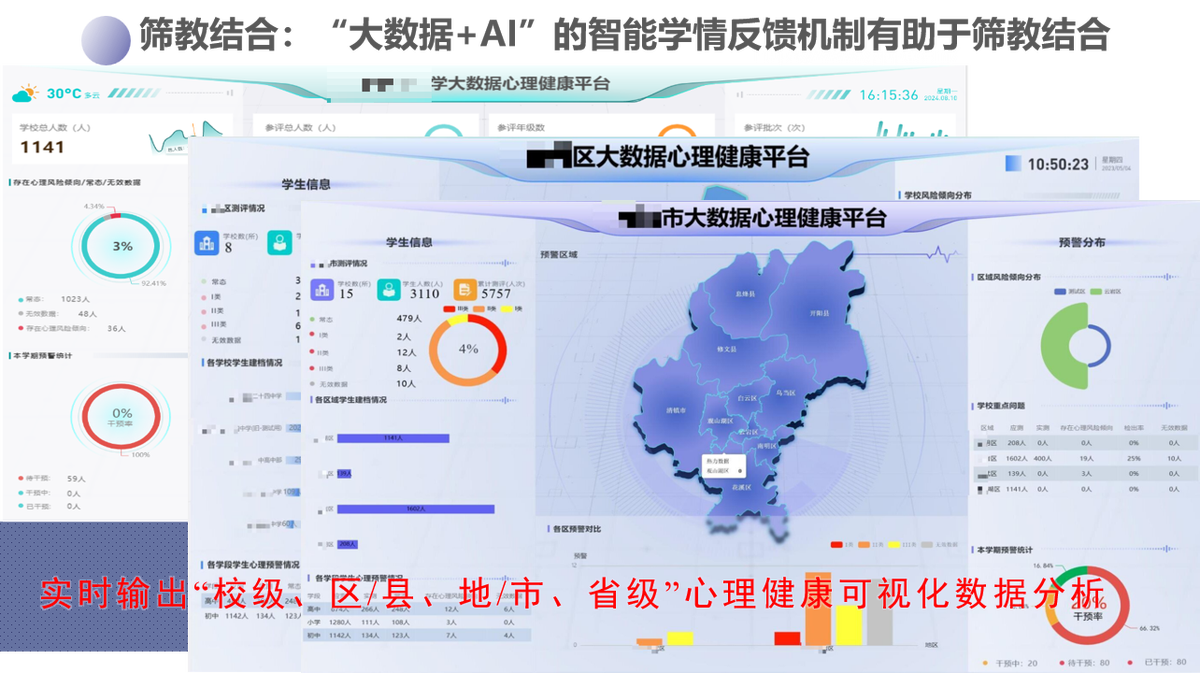
Task: Click the 预警区域 heading above the map
Action: point(558,256)
